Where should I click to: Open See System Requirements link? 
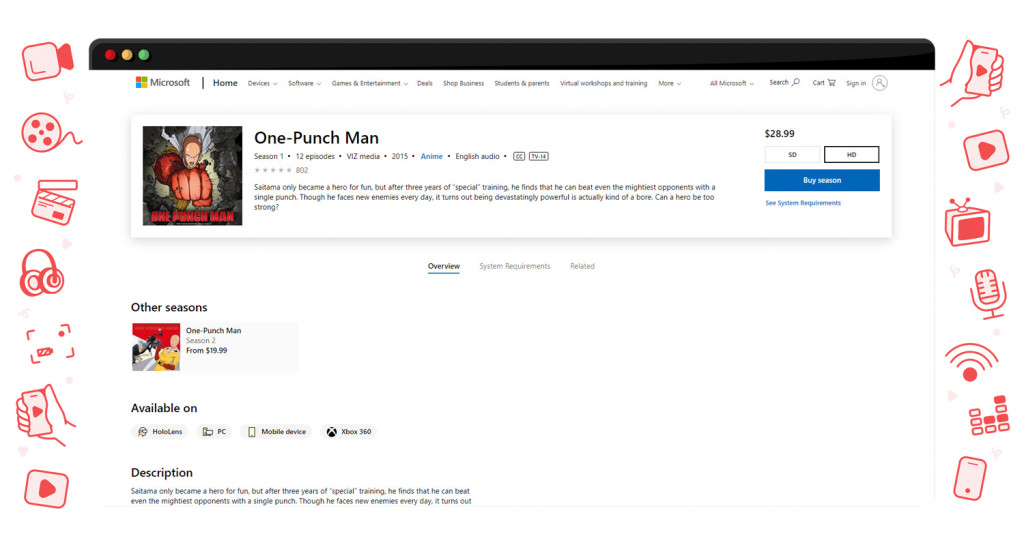pyautogui.click(x=803, y=203)
